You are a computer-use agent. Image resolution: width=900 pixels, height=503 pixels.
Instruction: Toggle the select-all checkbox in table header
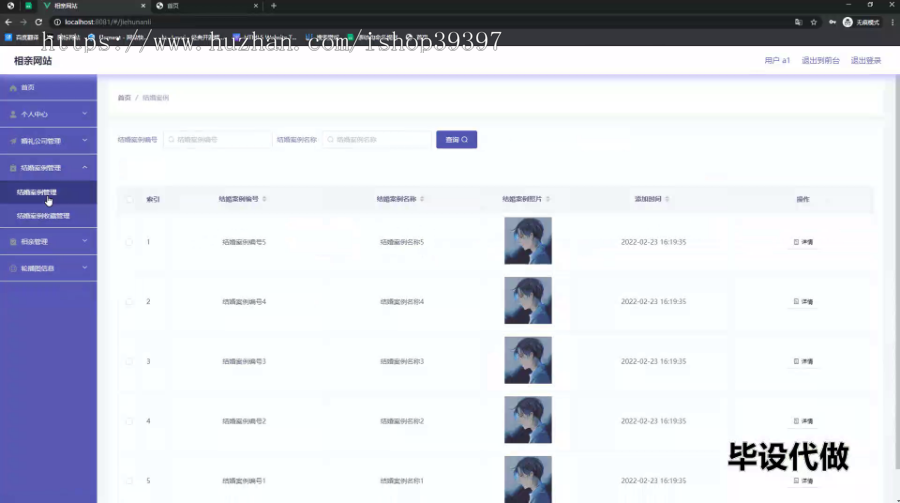pos(129,199)
